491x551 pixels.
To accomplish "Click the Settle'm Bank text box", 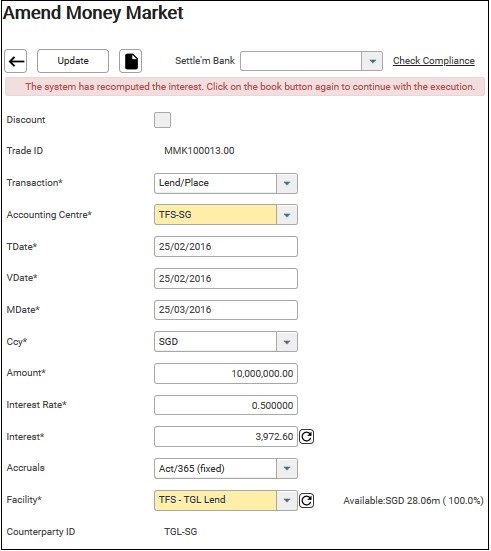I will coord(301,61).
